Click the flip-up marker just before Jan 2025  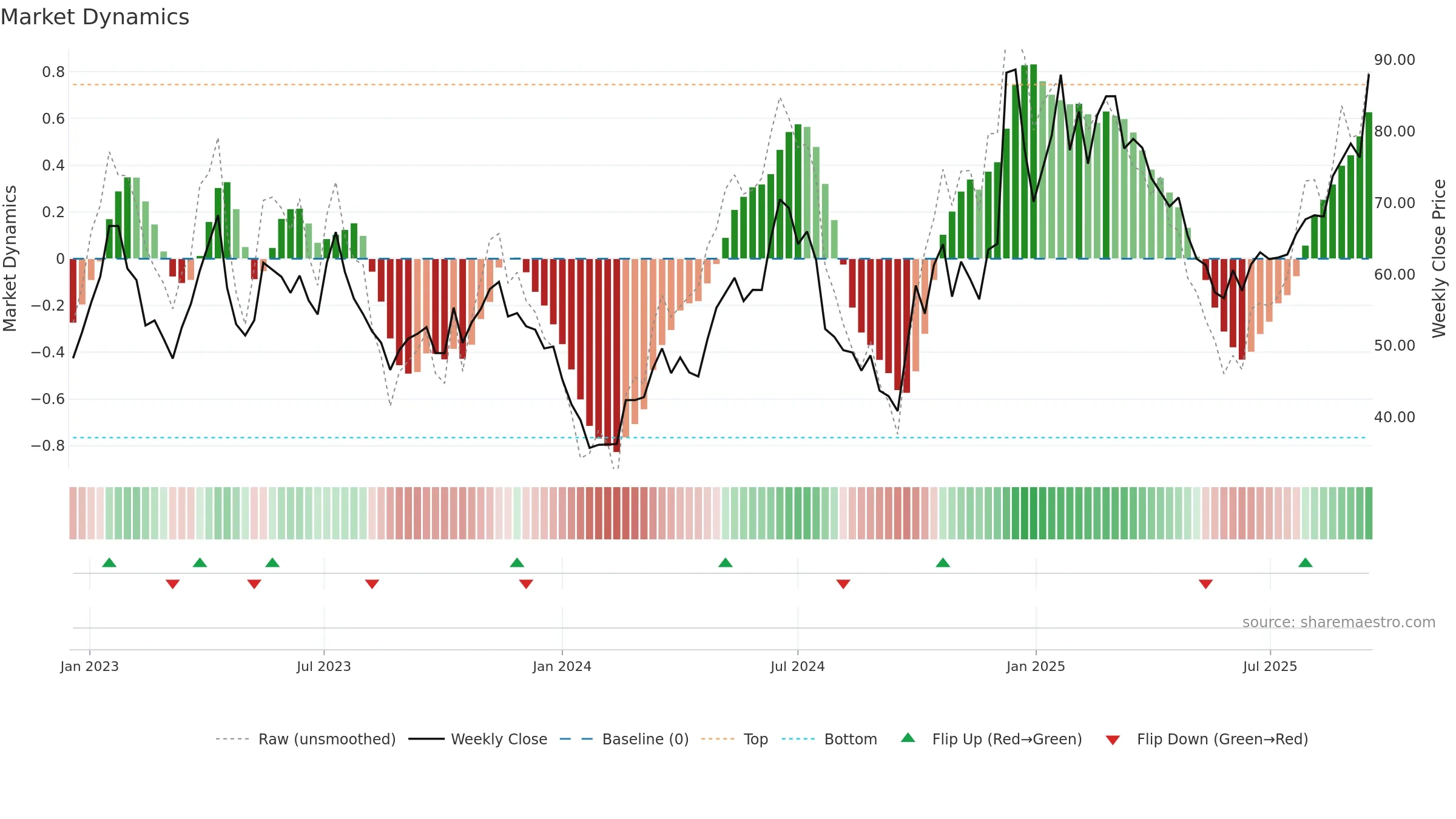943,562
